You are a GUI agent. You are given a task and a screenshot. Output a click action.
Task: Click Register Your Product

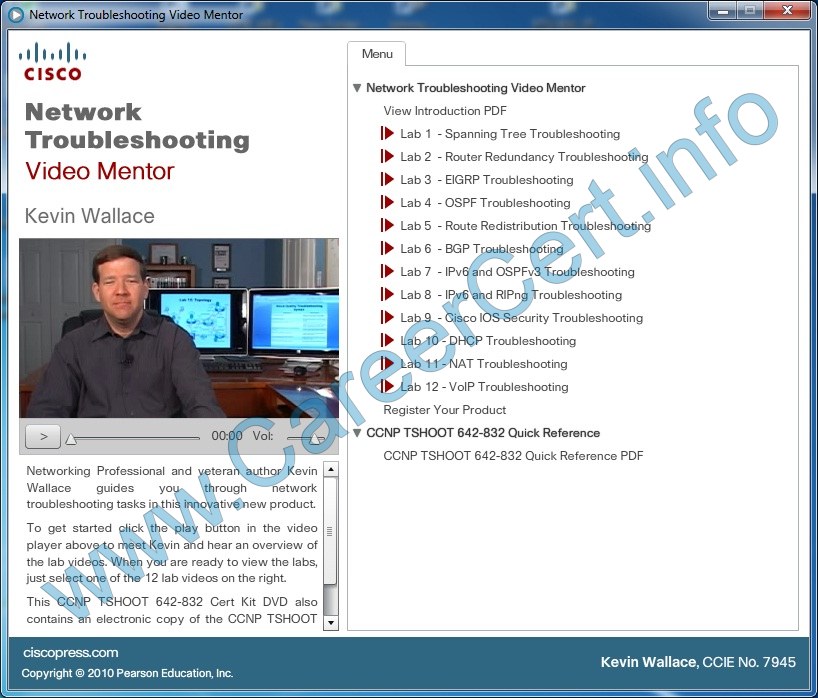pyautogui.click(x=443, y=410)
